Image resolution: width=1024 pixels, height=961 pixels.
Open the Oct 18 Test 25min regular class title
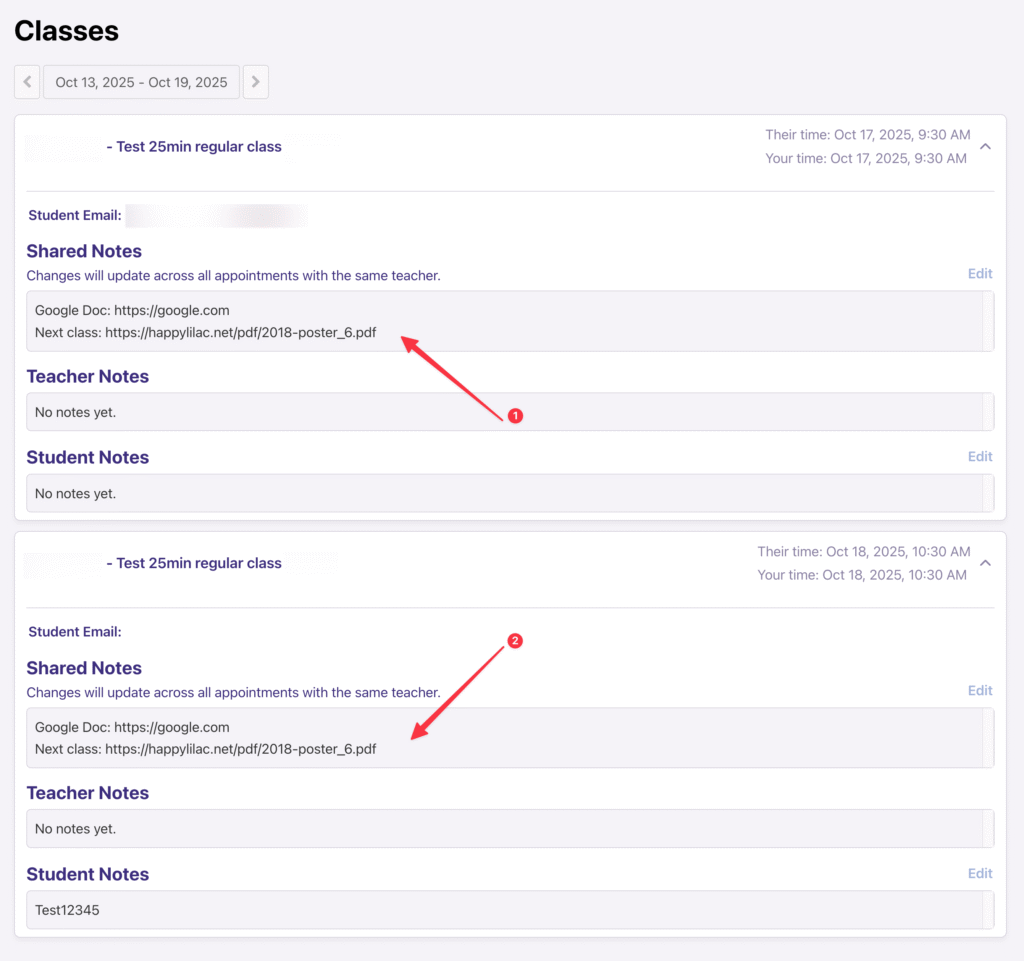pos(198,563)
